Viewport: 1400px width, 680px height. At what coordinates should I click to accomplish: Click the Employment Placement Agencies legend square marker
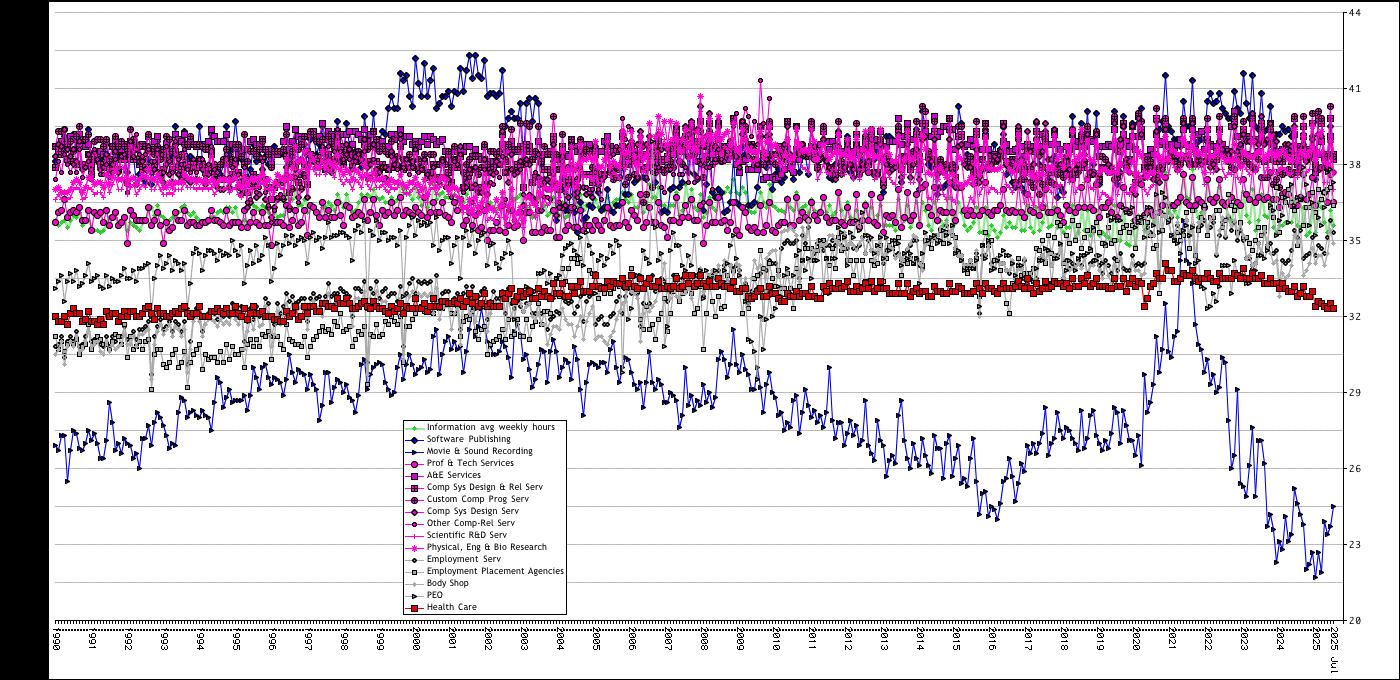pyautogui.click(x=413, y=571)
